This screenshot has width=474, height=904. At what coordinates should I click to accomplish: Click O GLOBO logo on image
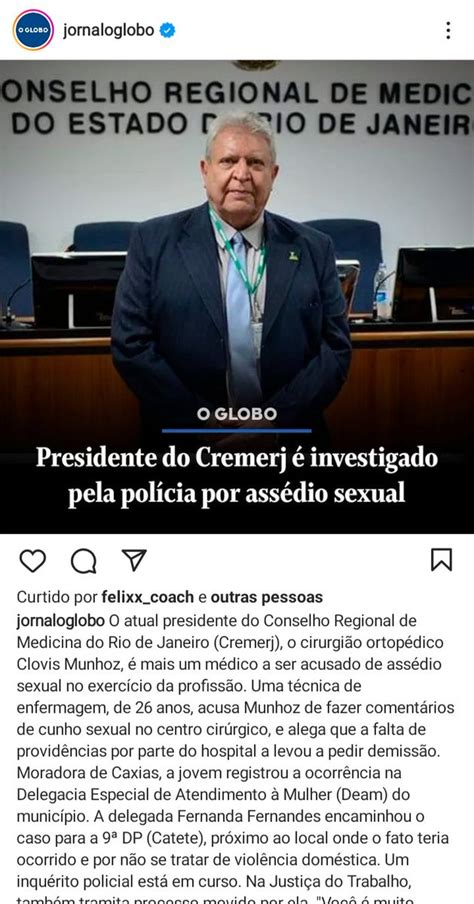pyautogui.click(x=237, y=414)
